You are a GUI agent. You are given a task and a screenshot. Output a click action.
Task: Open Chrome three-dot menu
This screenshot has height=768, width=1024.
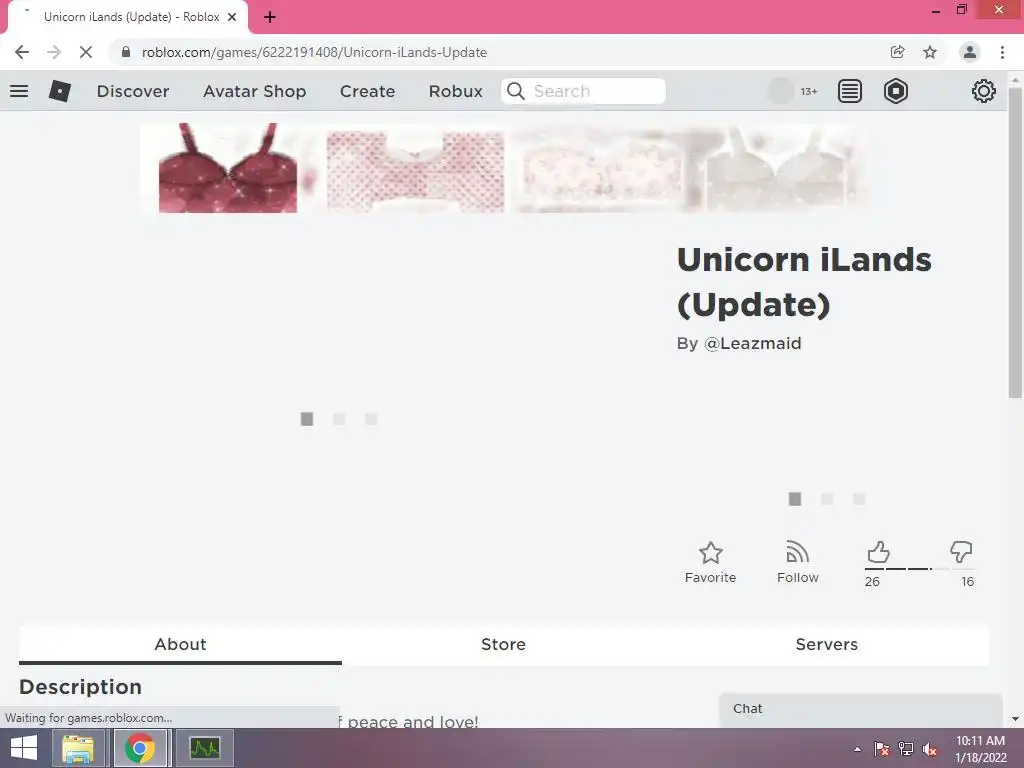(x=1002, y=52)
